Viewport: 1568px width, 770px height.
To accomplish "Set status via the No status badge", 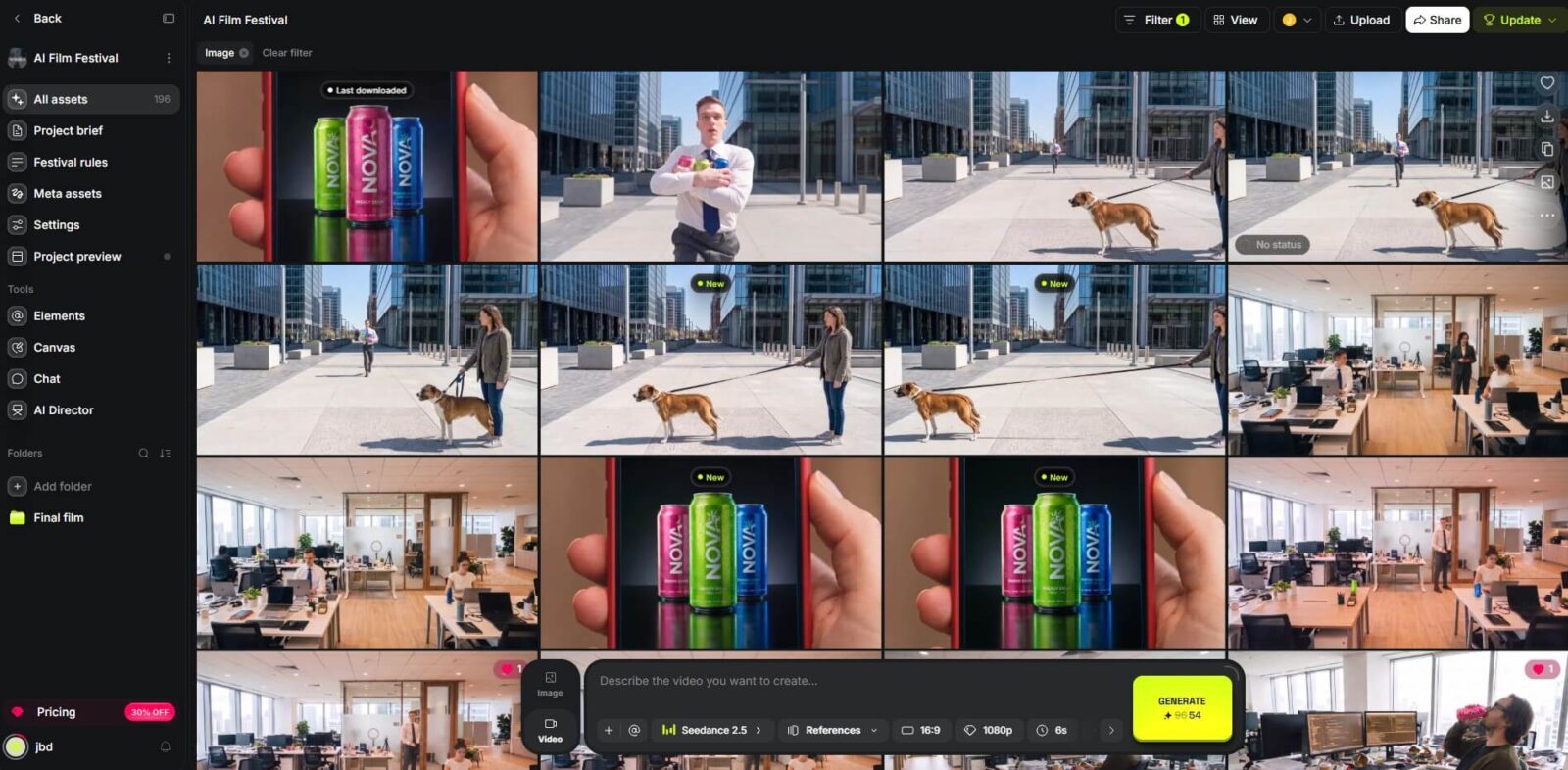I will 1272,245.
